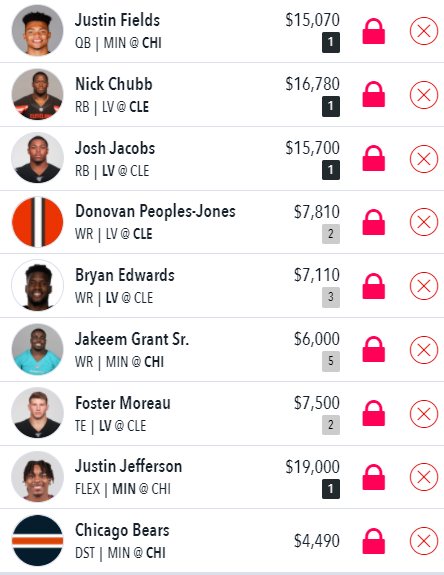Toggle the lock on Justin Fields

point(374,32)
